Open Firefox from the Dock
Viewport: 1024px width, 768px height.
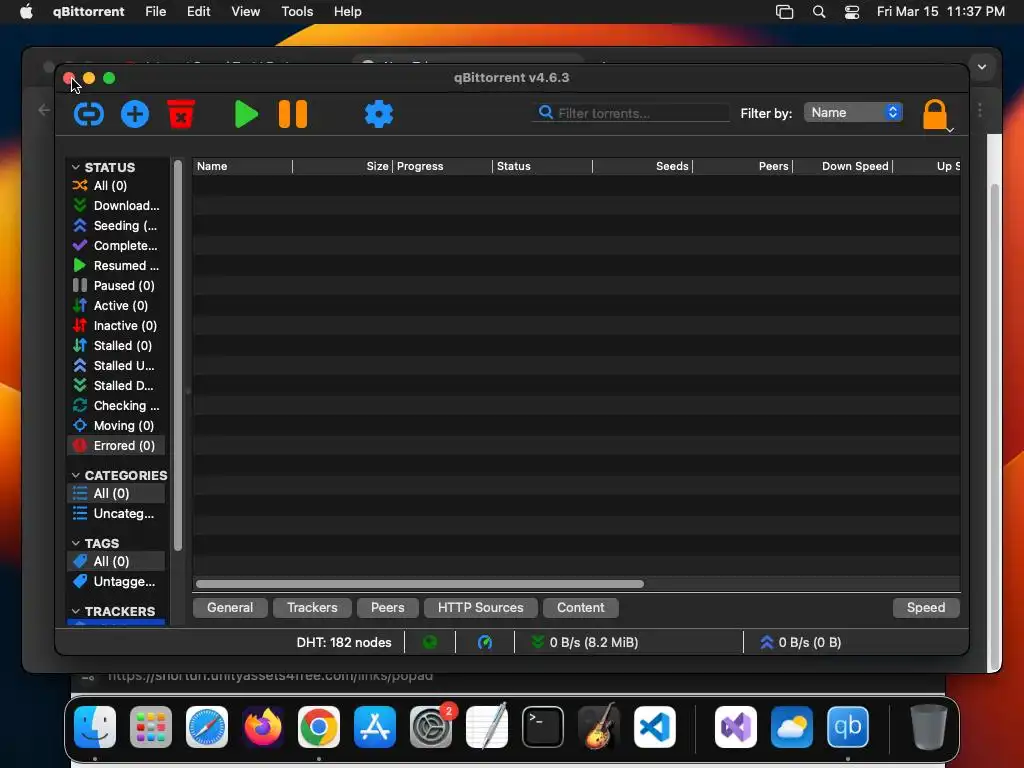tap(263, 727)
